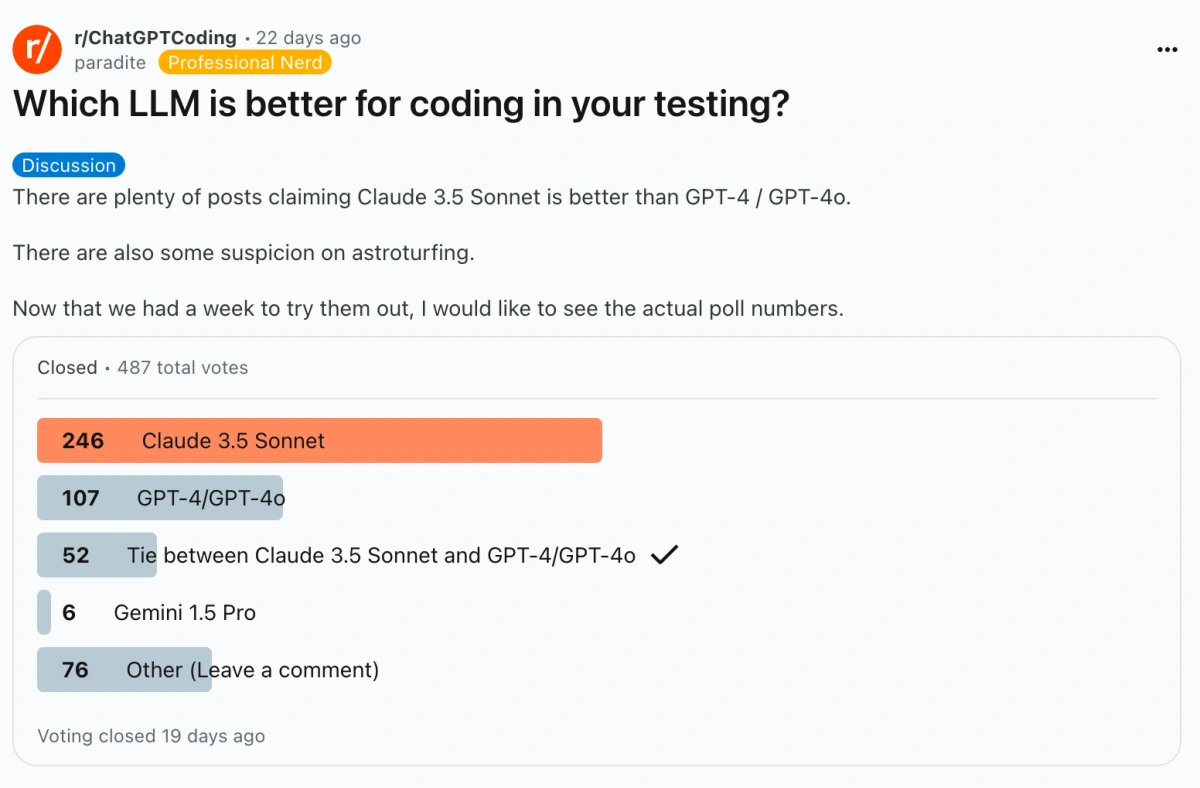Click the 107 vote count number

tap(81, 498)
